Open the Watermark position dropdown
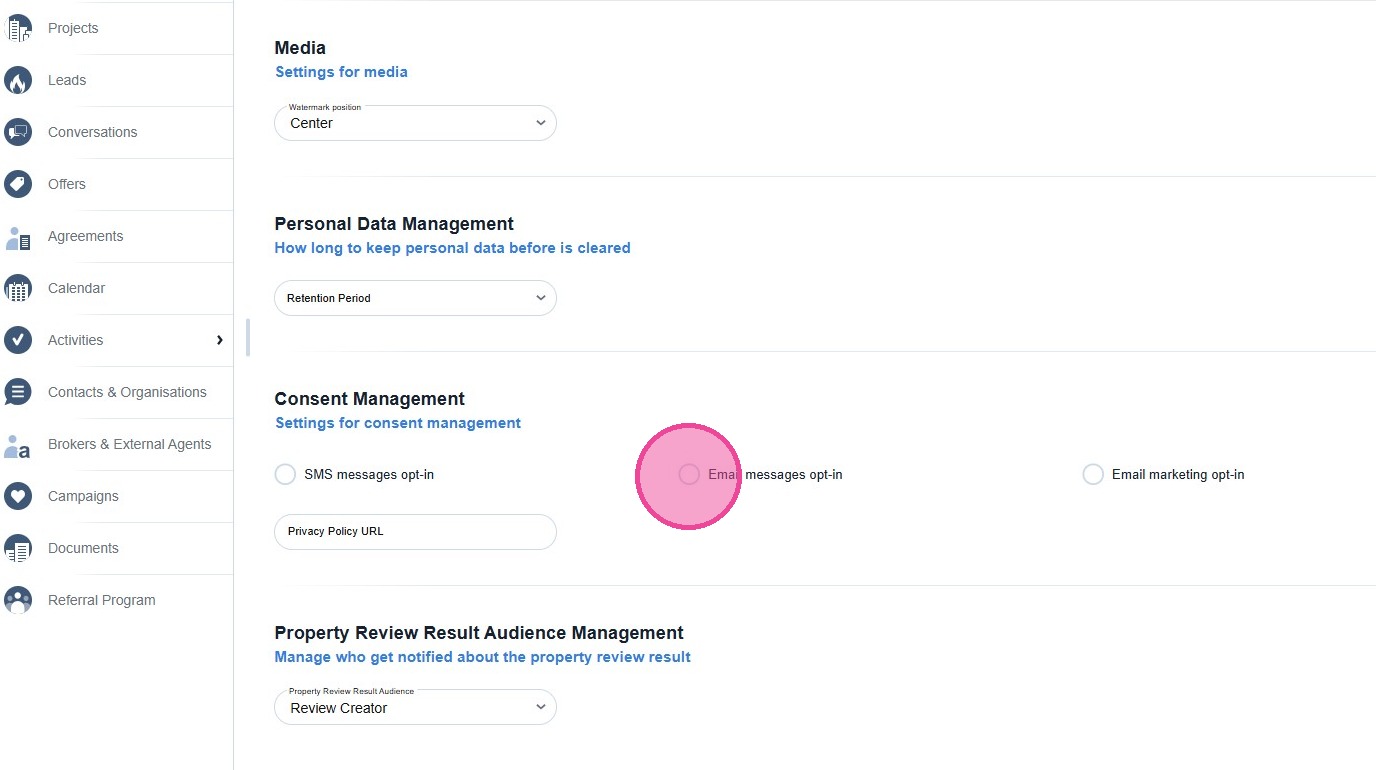 (415, 123)
